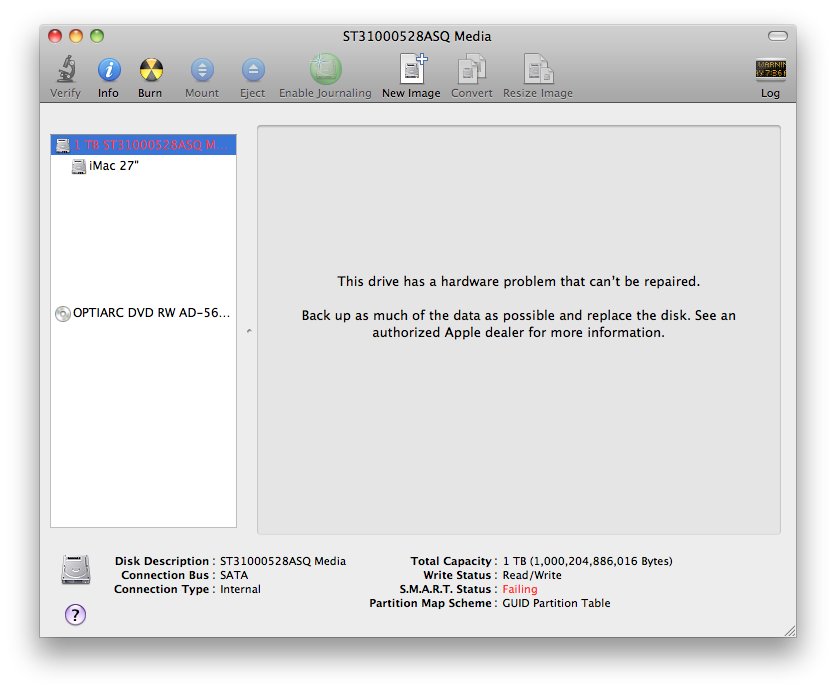Click the Mount toolbar icon
The width and height of the screenshot is (836, 692).
pyautogui.click(x=202, y=70)
